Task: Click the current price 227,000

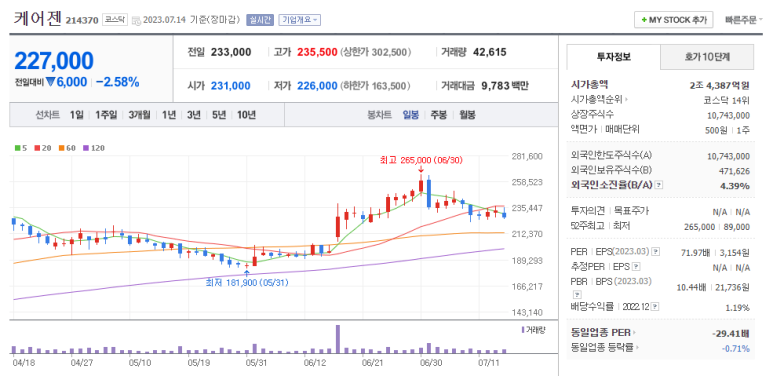Action: (54, 61)
